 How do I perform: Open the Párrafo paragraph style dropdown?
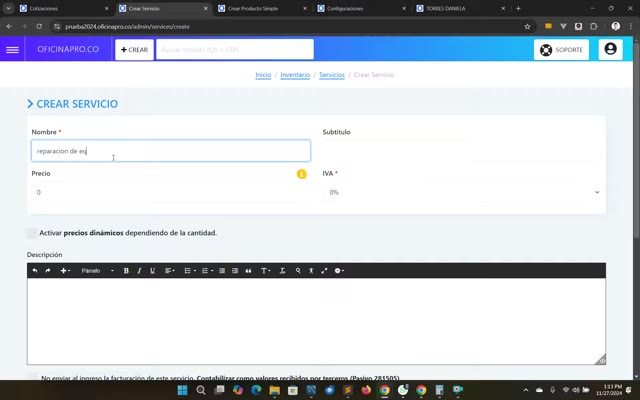[x=97, y=271]
